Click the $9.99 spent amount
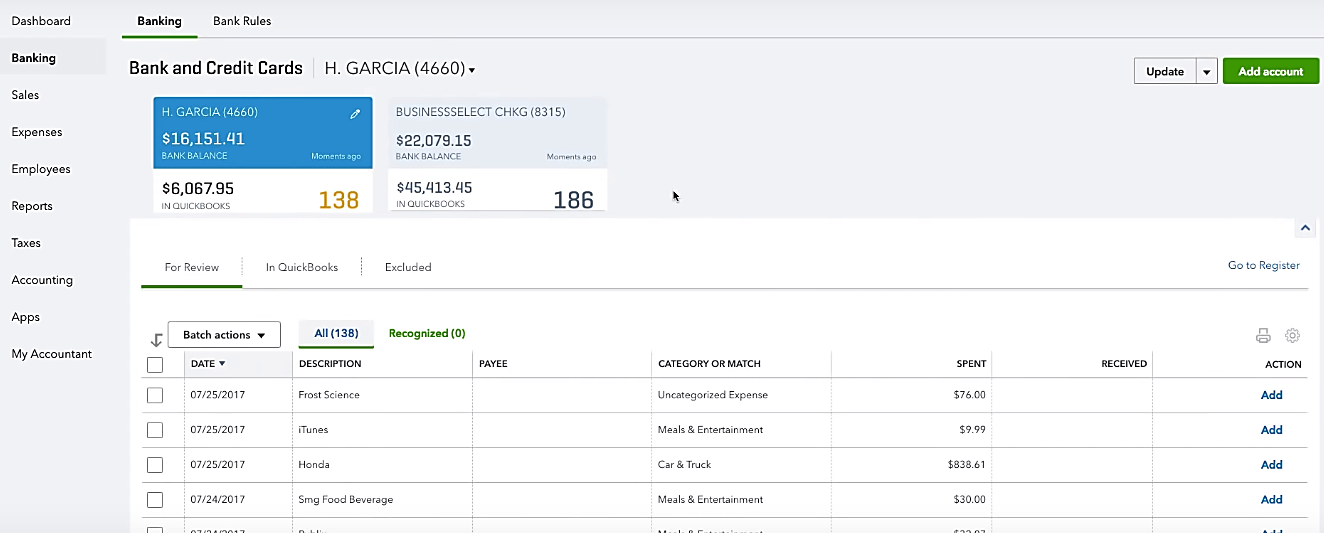This screenshot has width=1324, height=533. [x=972, y=430]
